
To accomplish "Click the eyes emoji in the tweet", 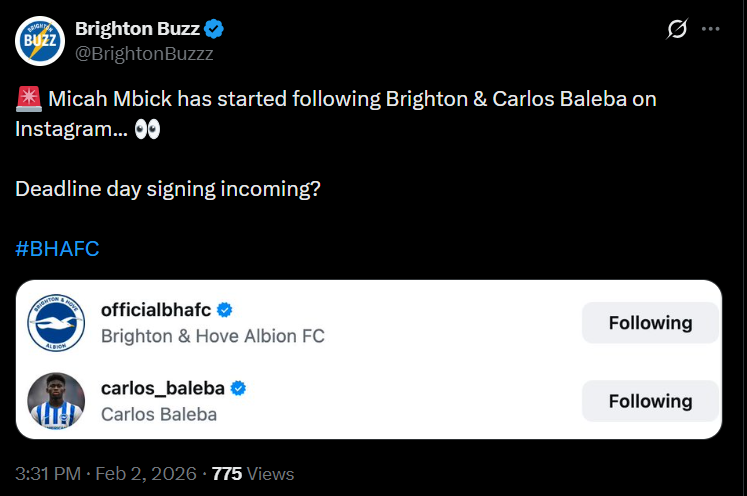I will [146, 130].
